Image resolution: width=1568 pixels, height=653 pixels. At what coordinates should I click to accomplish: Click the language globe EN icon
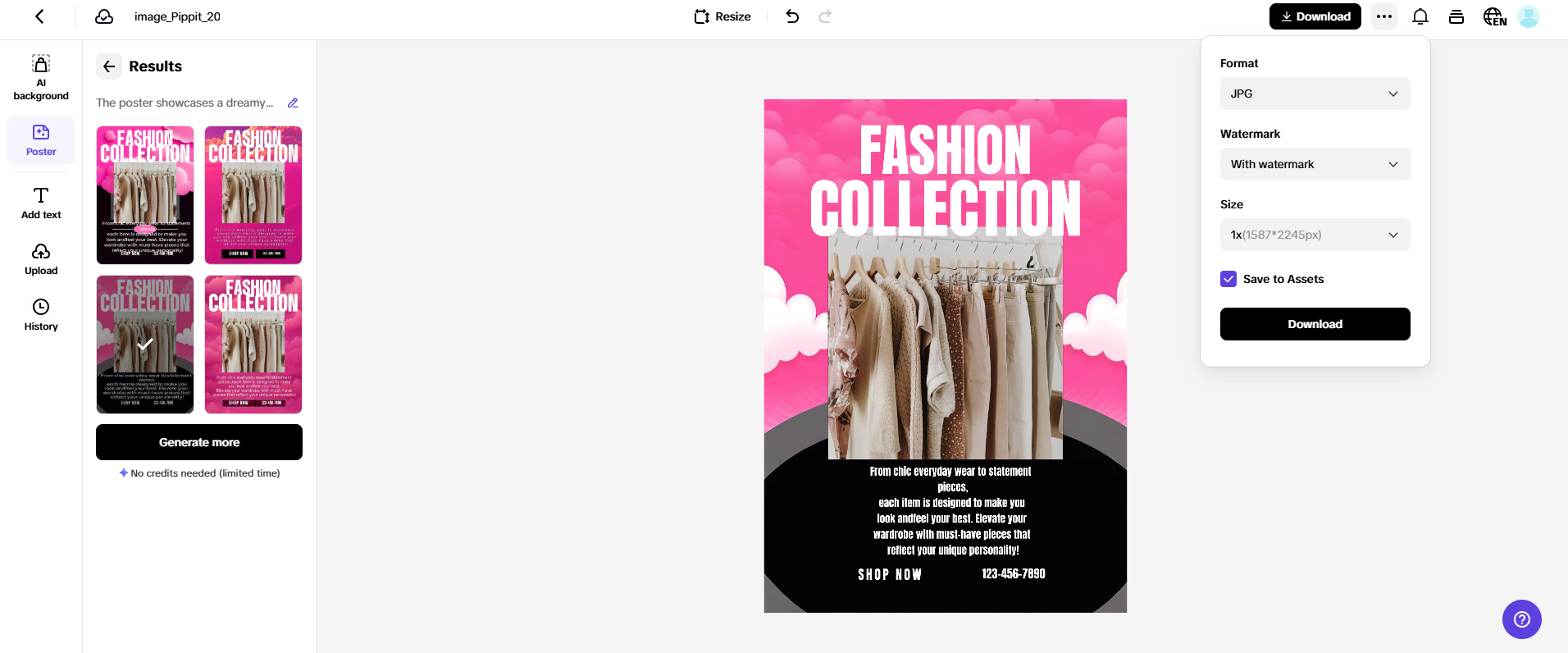pyautogui.click(x=1494, y=16)
